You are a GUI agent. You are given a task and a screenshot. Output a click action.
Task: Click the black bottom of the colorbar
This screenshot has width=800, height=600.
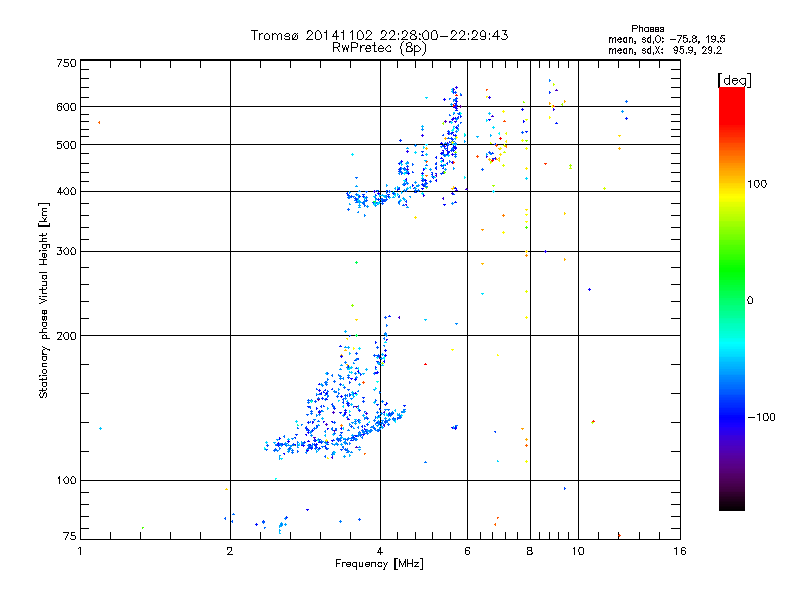(x=732, y=503)
